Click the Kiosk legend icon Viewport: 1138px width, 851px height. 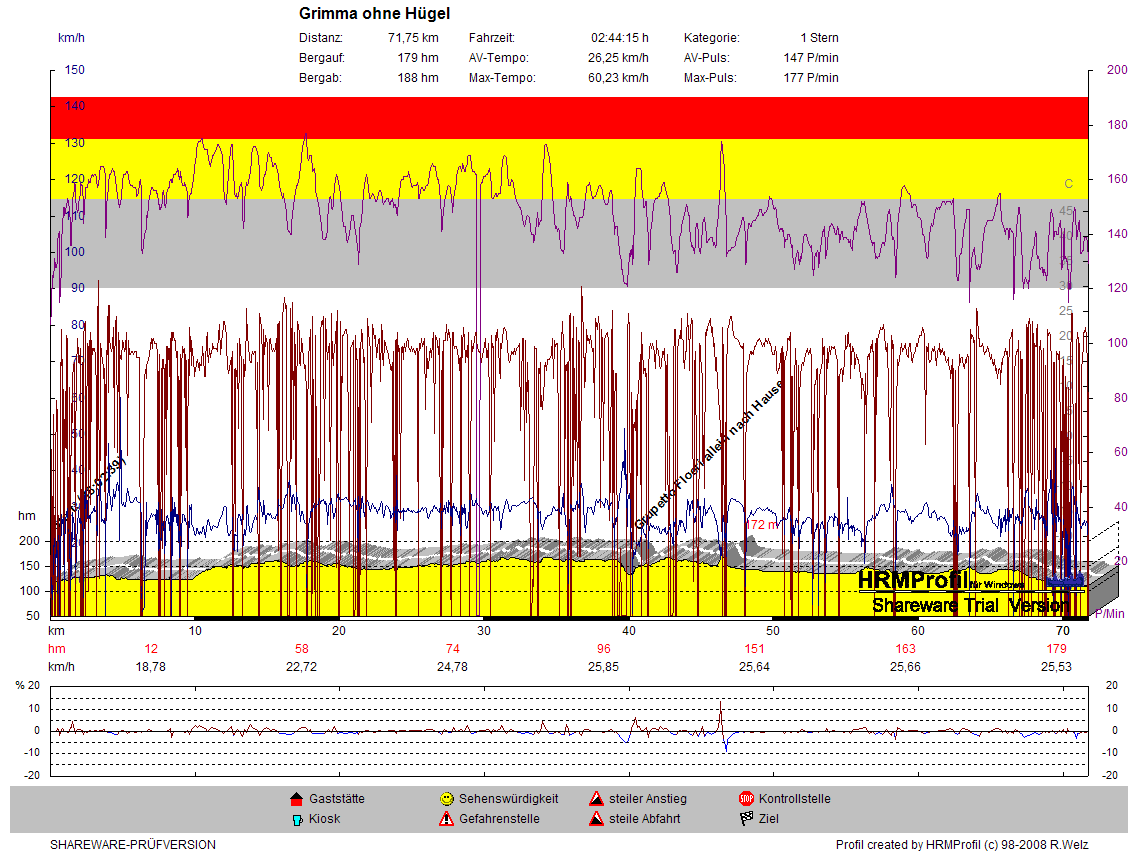click(296, 819)
